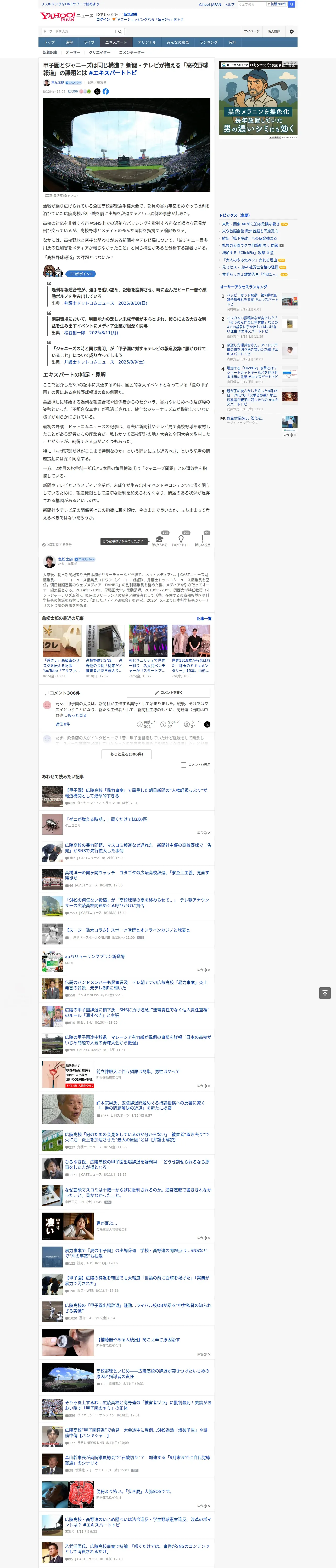Viewport: 336px width, 1568px height.
Task: Click the scroll-to-top arrow button
Action: (325, 993)
